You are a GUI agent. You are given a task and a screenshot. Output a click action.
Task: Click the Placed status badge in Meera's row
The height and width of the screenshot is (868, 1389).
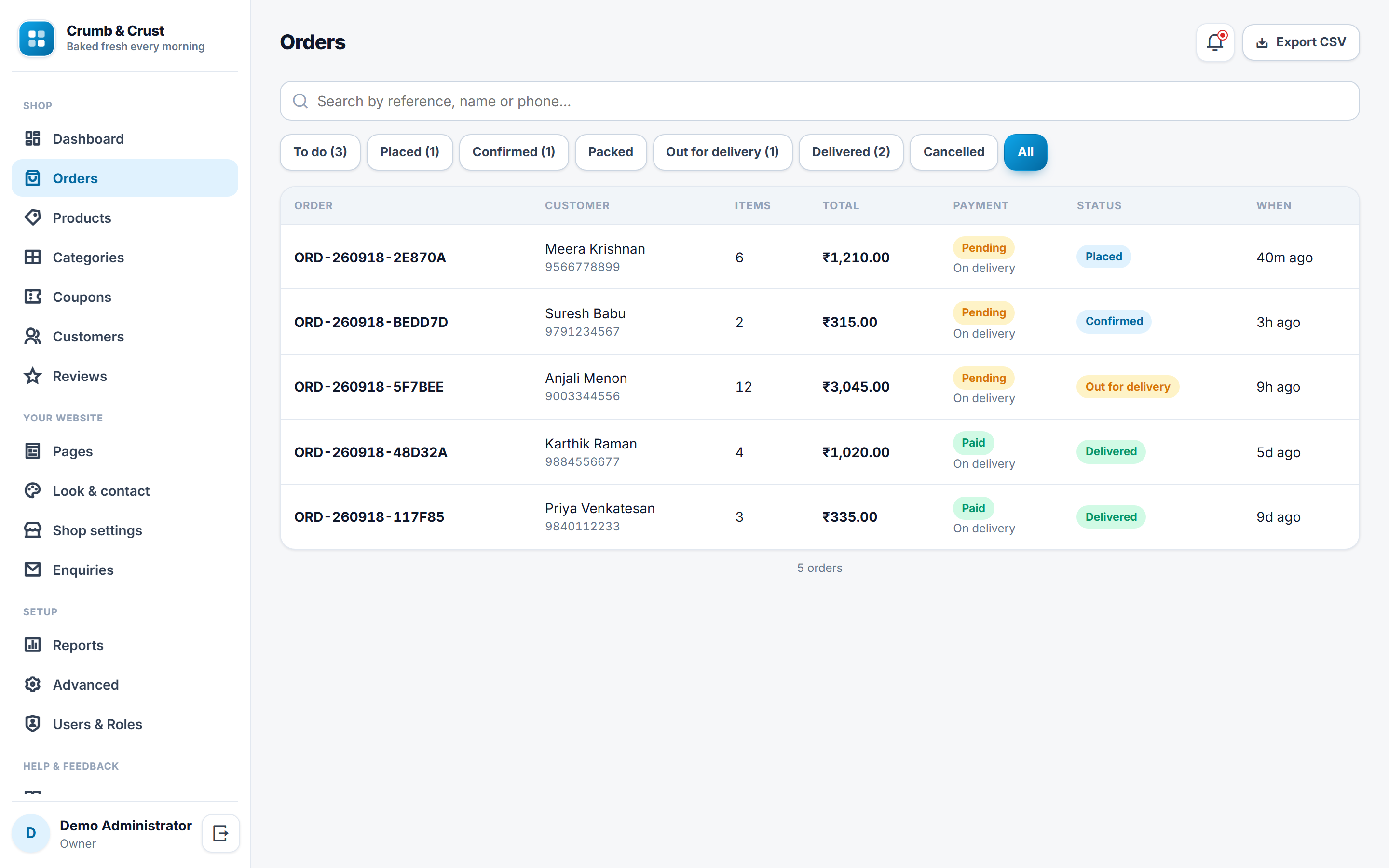(1104, 257)
